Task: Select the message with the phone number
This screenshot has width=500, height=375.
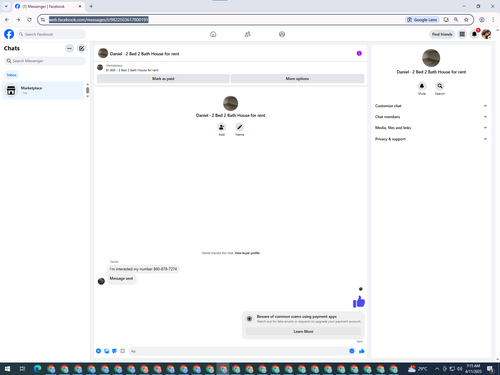Action: click(143, 269)
